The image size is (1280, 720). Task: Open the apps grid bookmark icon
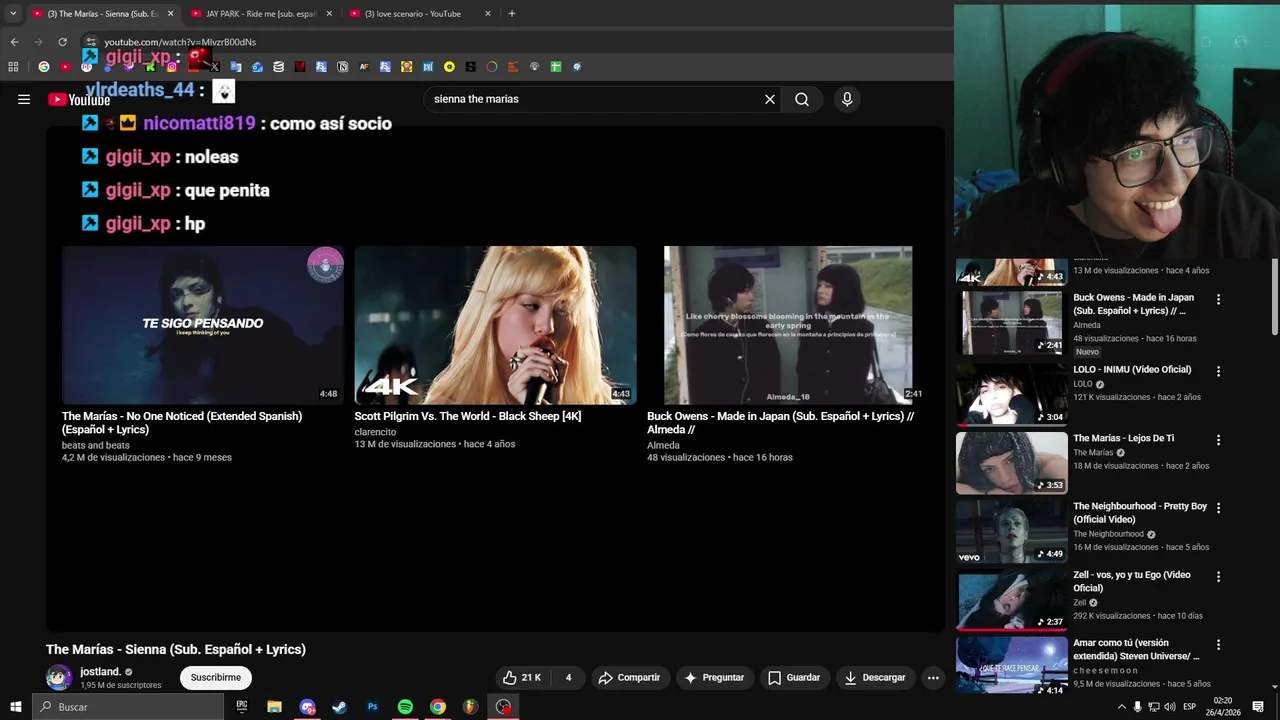click(13, 67)
